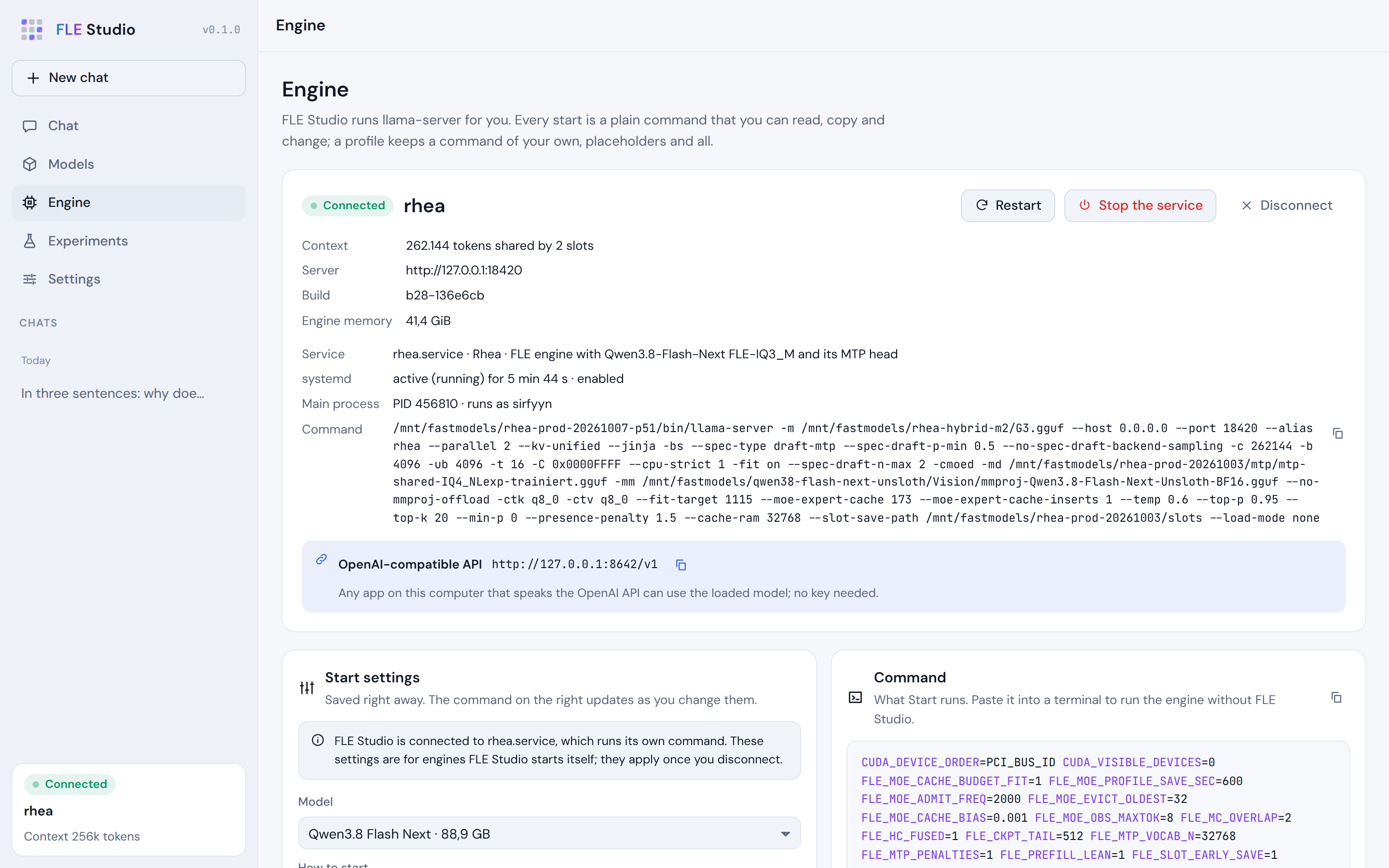Click the Engine memory value 41,4 GiB
Screen dimensions: 1389x868
pos(428,321)
